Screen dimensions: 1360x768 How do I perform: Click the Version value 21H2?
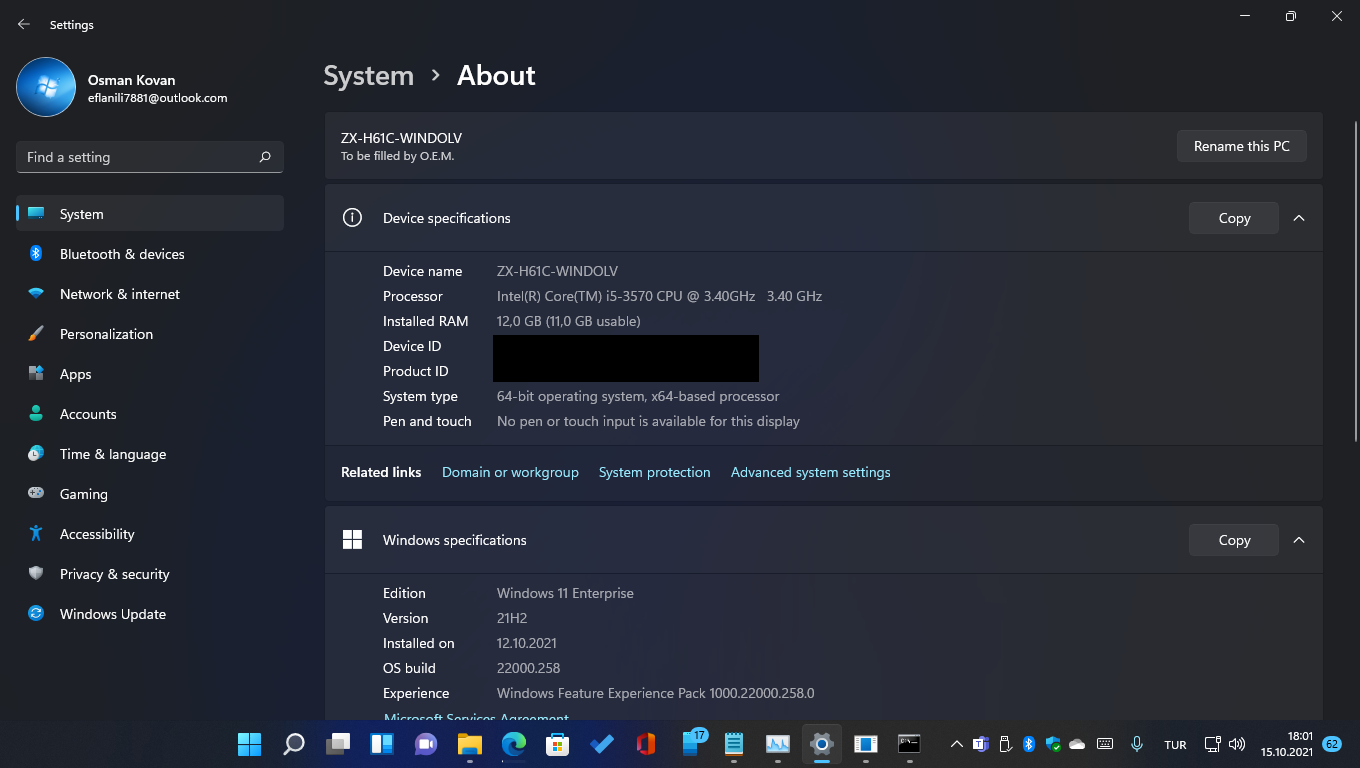tap(512, 618)
